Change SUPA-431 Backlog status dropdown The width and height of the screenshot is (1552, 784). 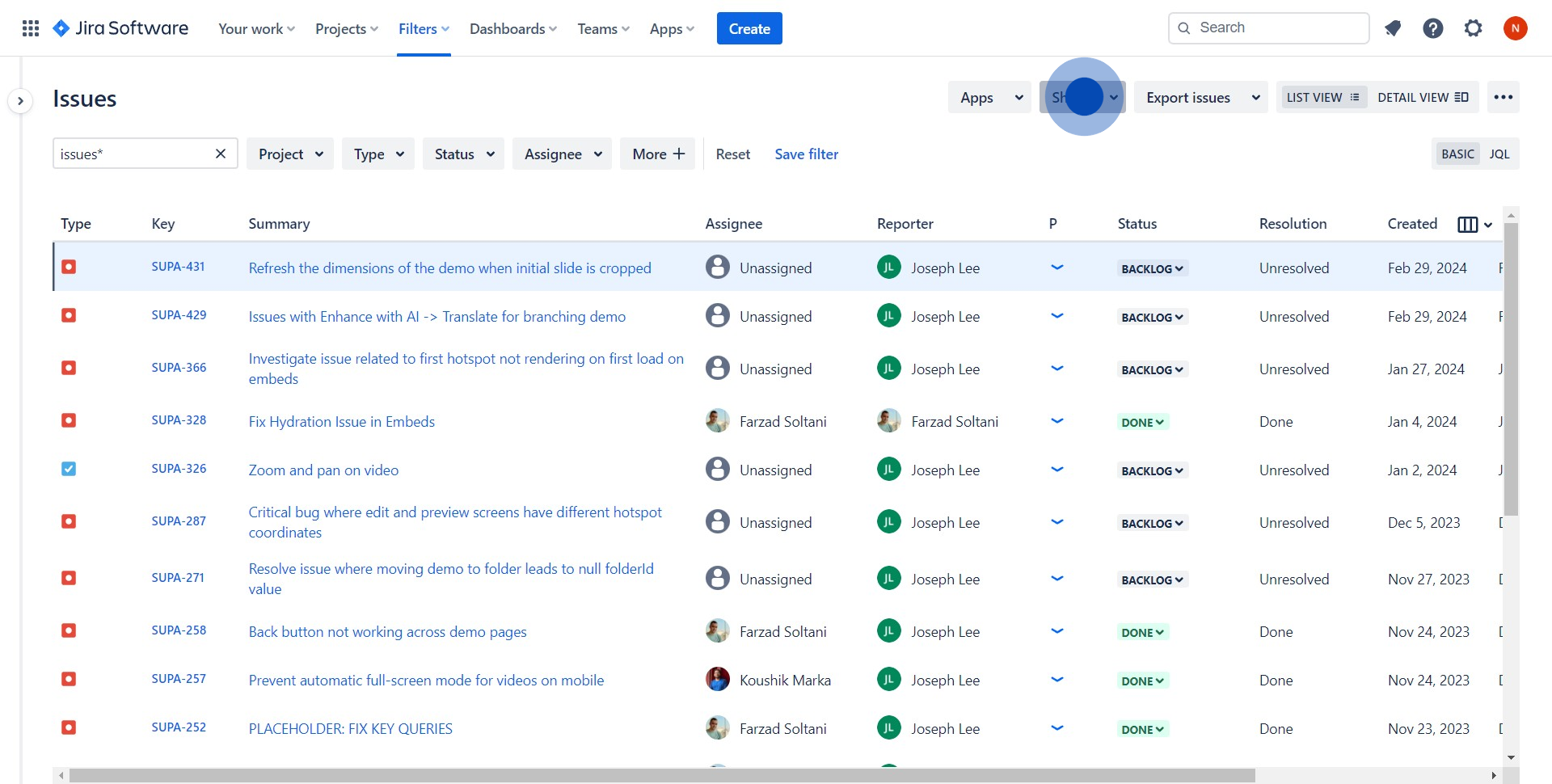coord(1152,269)
